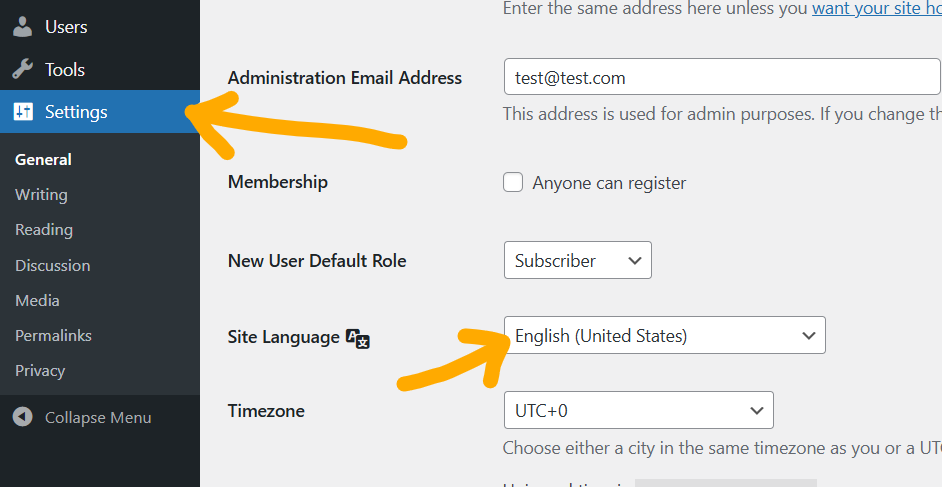This screenshot has height=487, width=942.
Task: Select the Media settings item
Action: 37,300
